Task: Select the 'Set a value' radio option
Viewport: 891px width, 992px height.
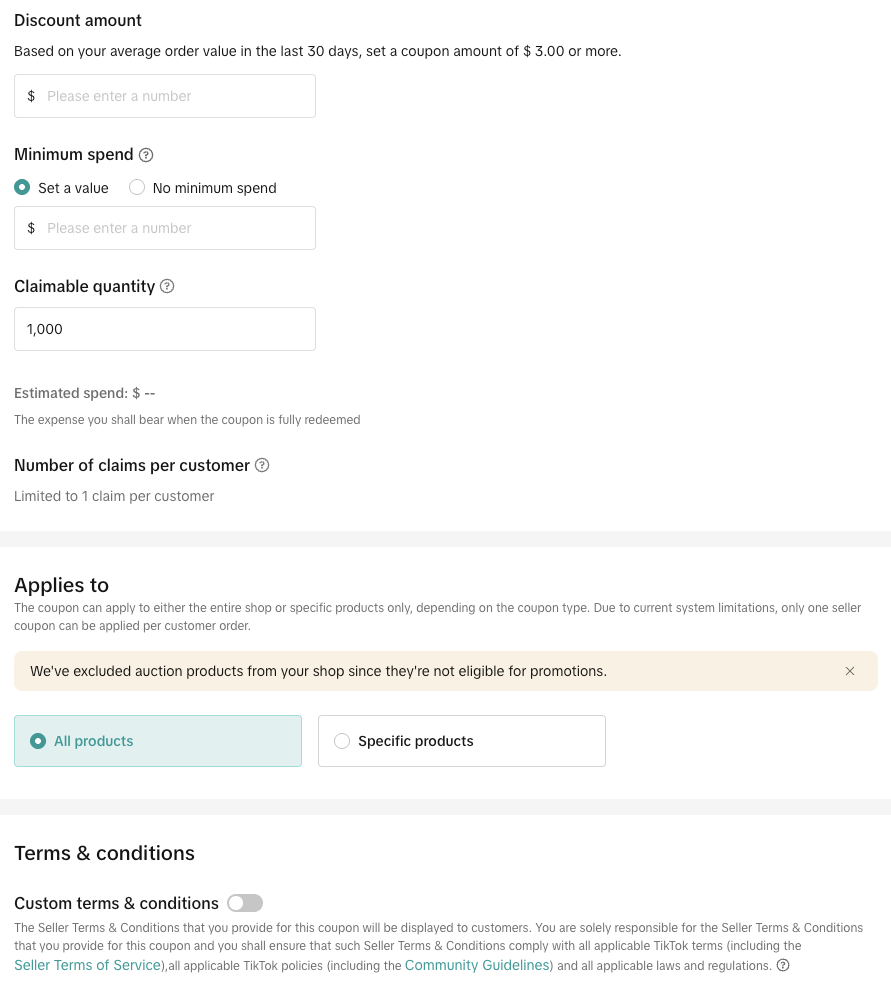Action: 23,187
